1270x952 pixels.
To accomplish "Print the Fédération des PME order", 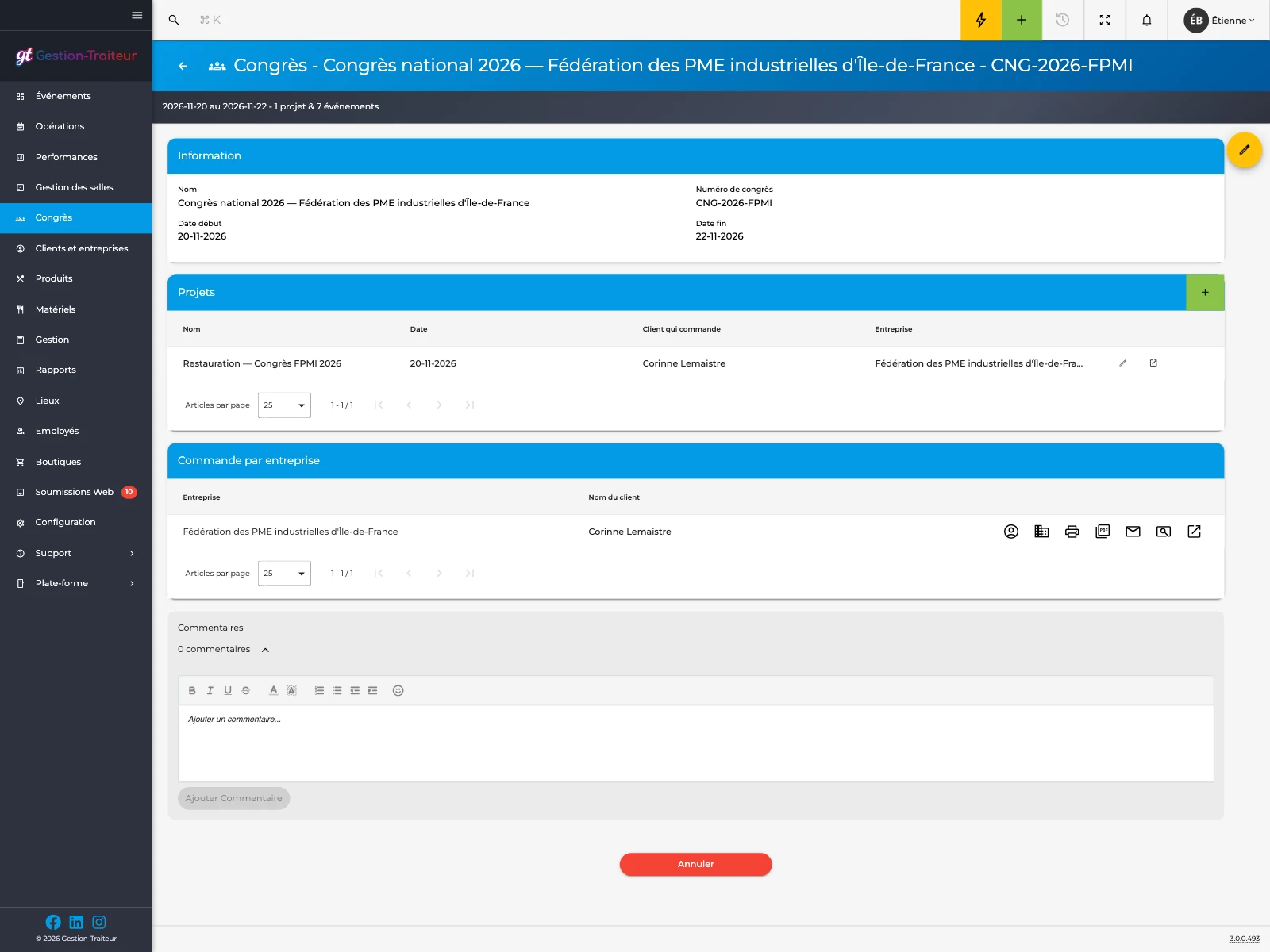I will coord(1072,532).
